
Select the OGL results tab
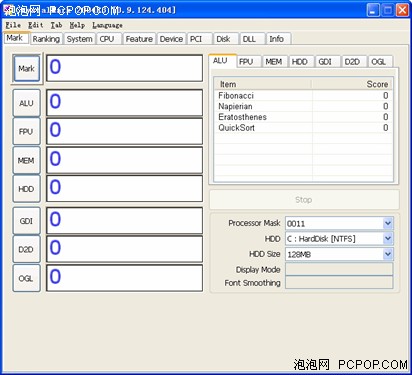pyautogui.click(x=379, y=62)
